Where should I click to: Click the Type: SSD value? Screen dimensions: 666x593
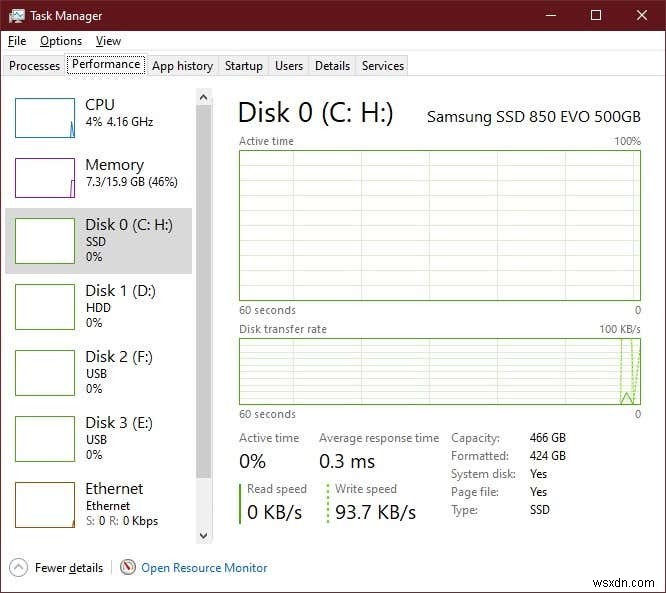click(x=539, y=510)
